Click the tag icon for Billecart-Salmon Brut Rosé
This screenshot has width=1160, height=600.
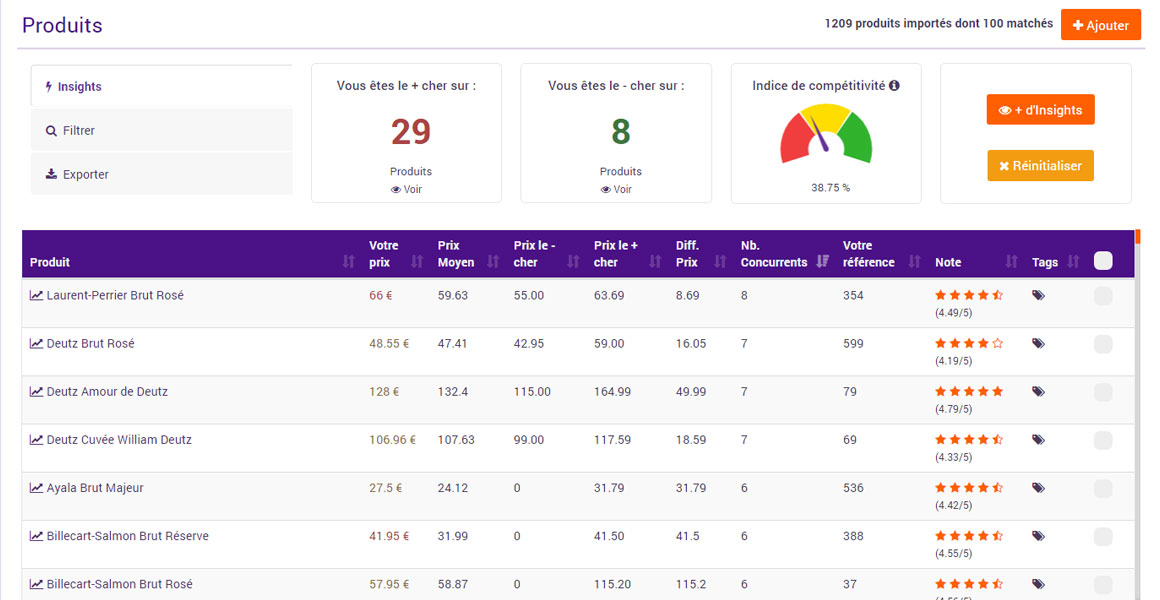tap(1039, 584)
